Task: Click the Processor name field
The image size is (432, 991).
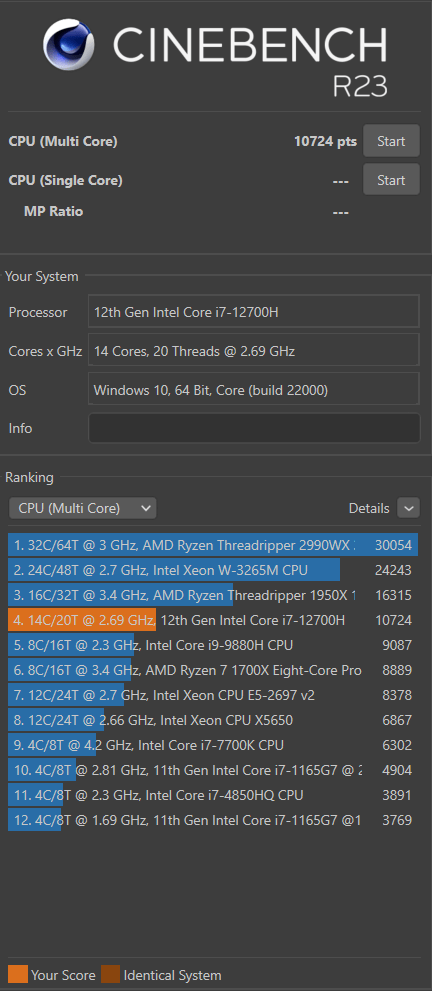Action: pyautogui.click(x=254, y=312)
